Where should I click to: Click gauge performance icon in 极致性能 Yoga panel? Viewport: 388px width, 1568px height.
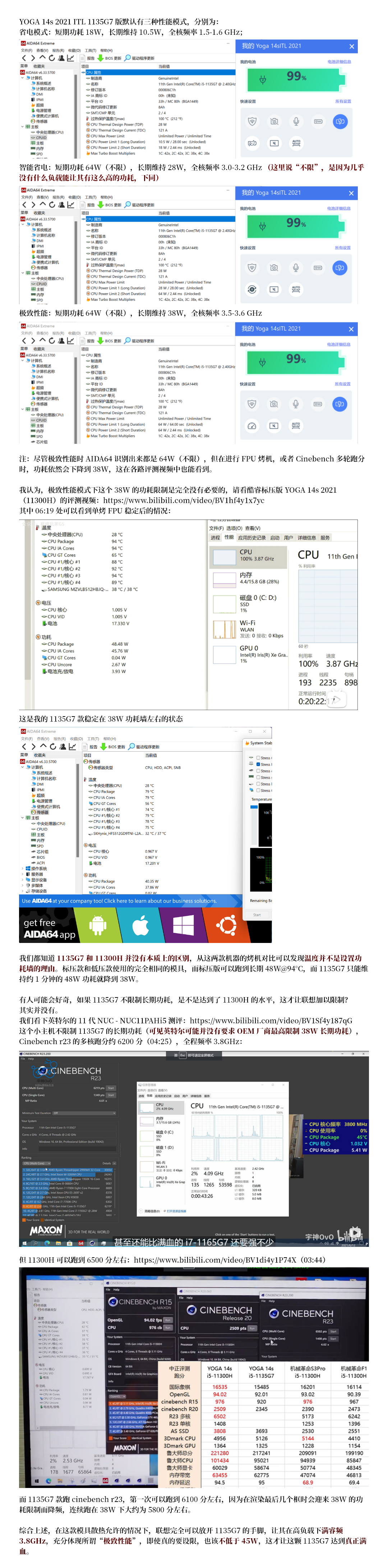click(251, 426)
